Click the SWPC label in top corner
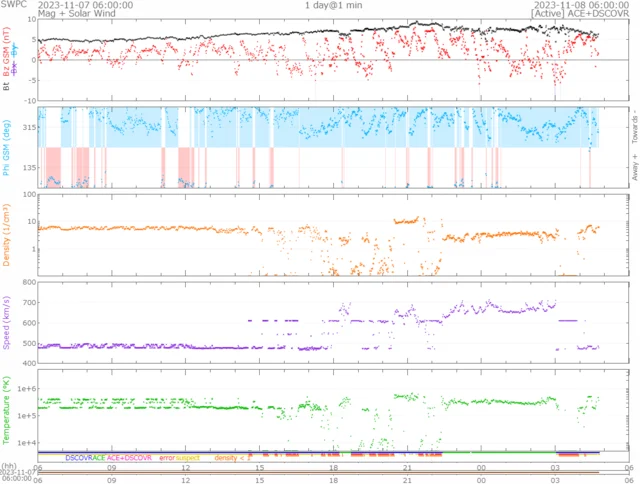Image resolution: width=640 pixels, height=484 pixels. click(14, 5)
